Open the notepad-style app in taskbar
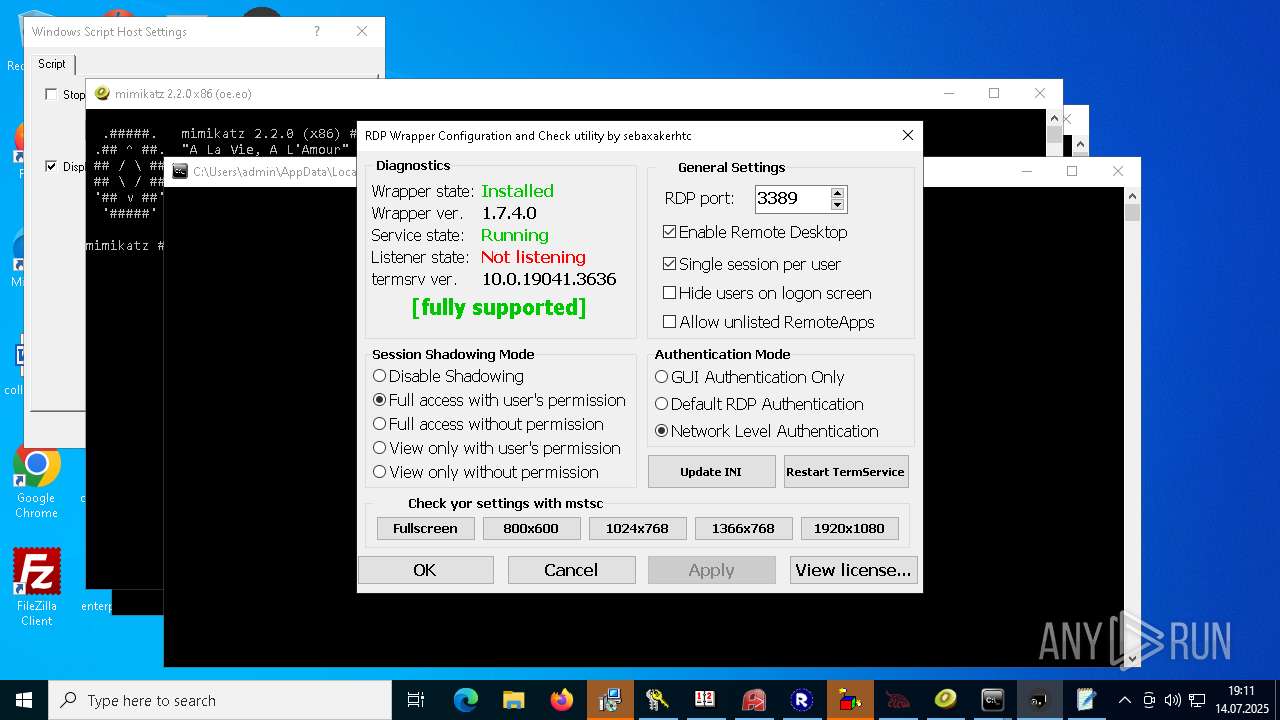The width and height of the screenshot is (1280, 720). [x=1087, y=700]
